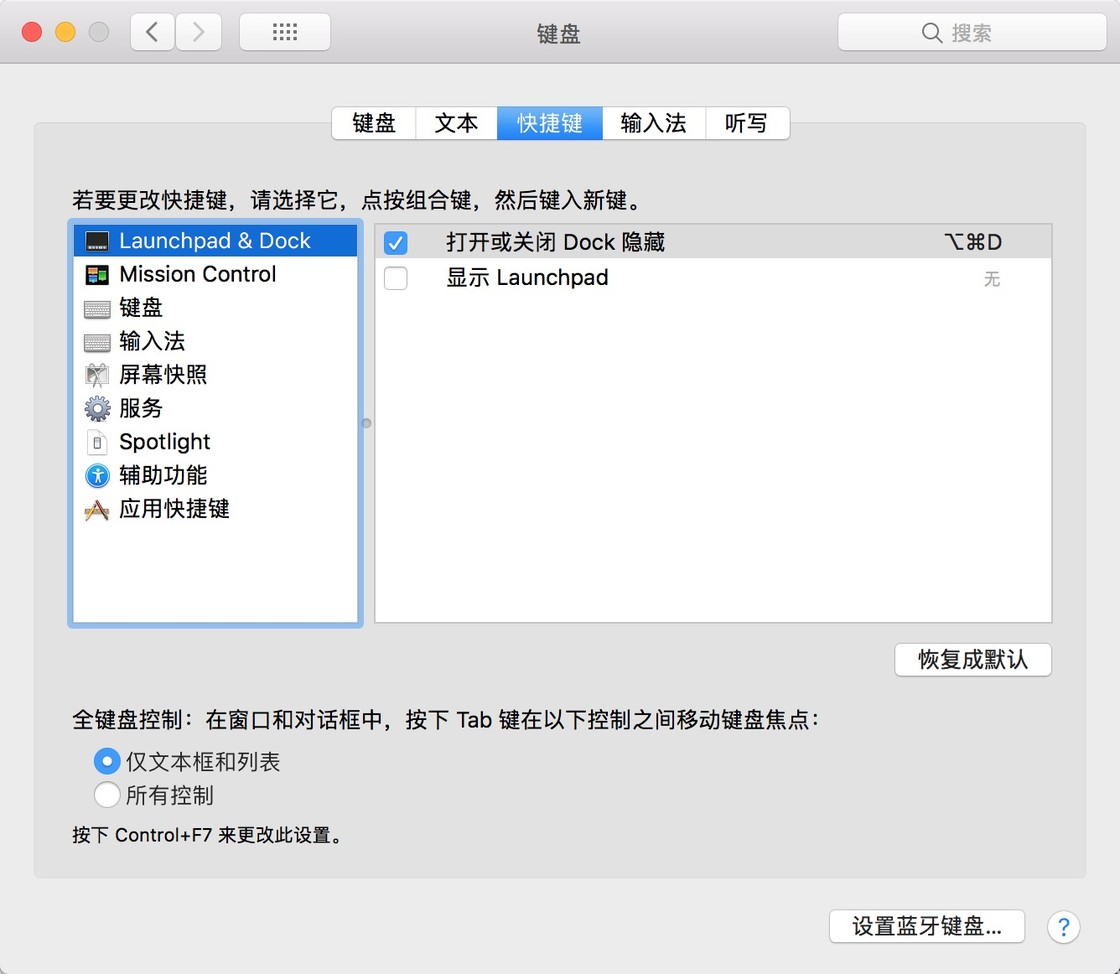Click the screenshot icon beside 屏幕快照
Screen dimensions: 1120x974
(x=97, y=375)
